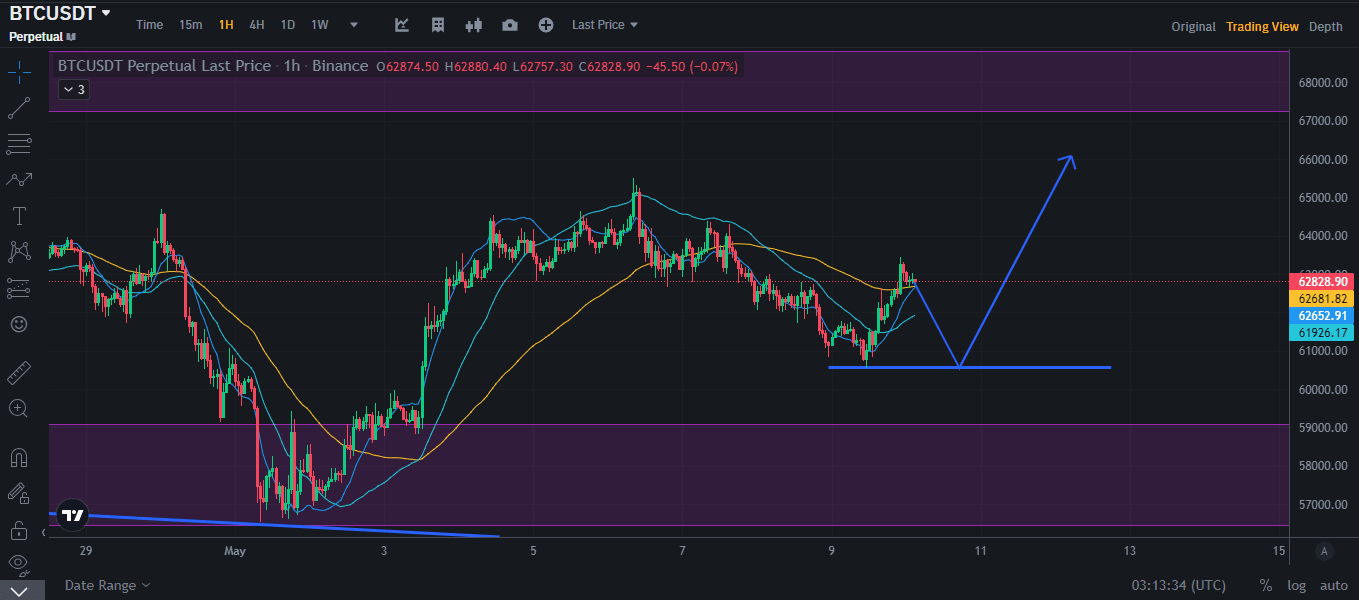Open indicators using the candlestick compare icon

[x=473, y=24]
